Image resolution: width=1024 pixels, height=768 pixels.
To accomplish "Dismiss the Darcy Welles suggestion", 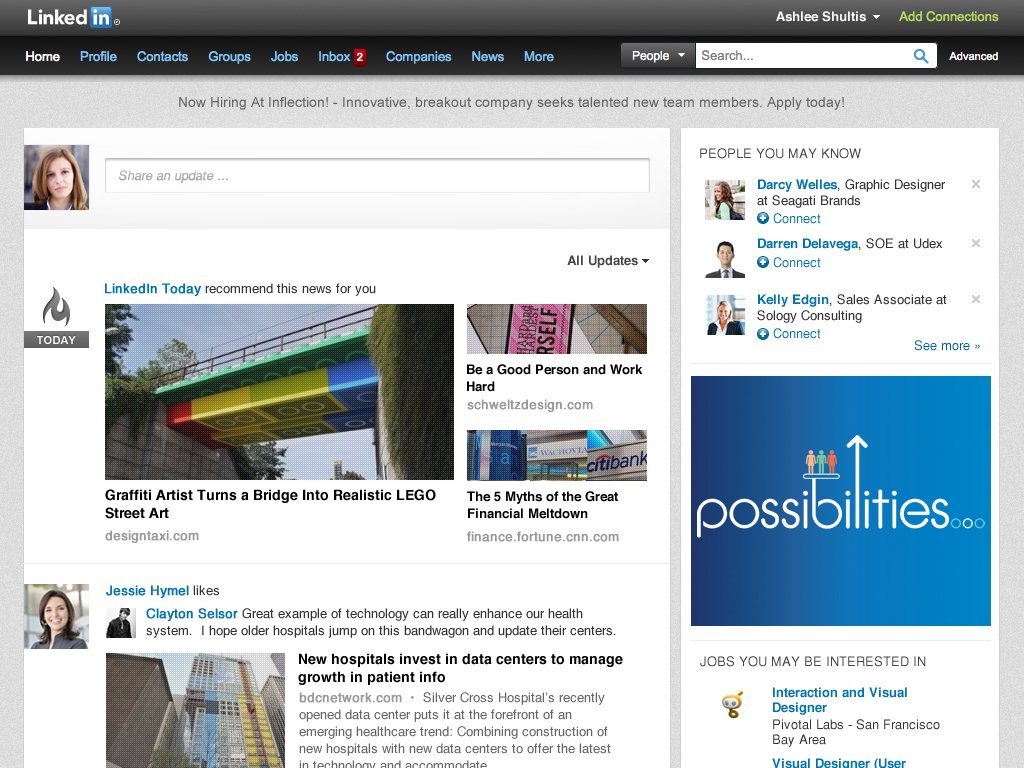I will (x=976, y=184).
